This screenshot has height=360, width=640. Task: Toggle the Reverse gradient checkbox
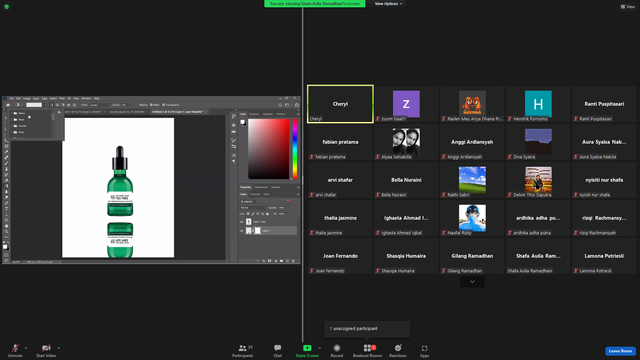tap(138, 105)
